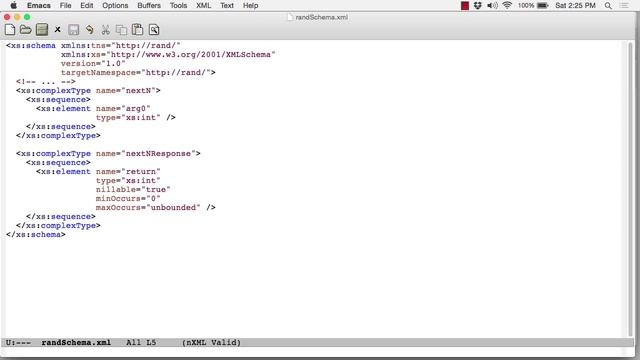The width and height of the screenshot is (640, 360).
Task: Open the Apple menu
Action: tap(13, 5)
